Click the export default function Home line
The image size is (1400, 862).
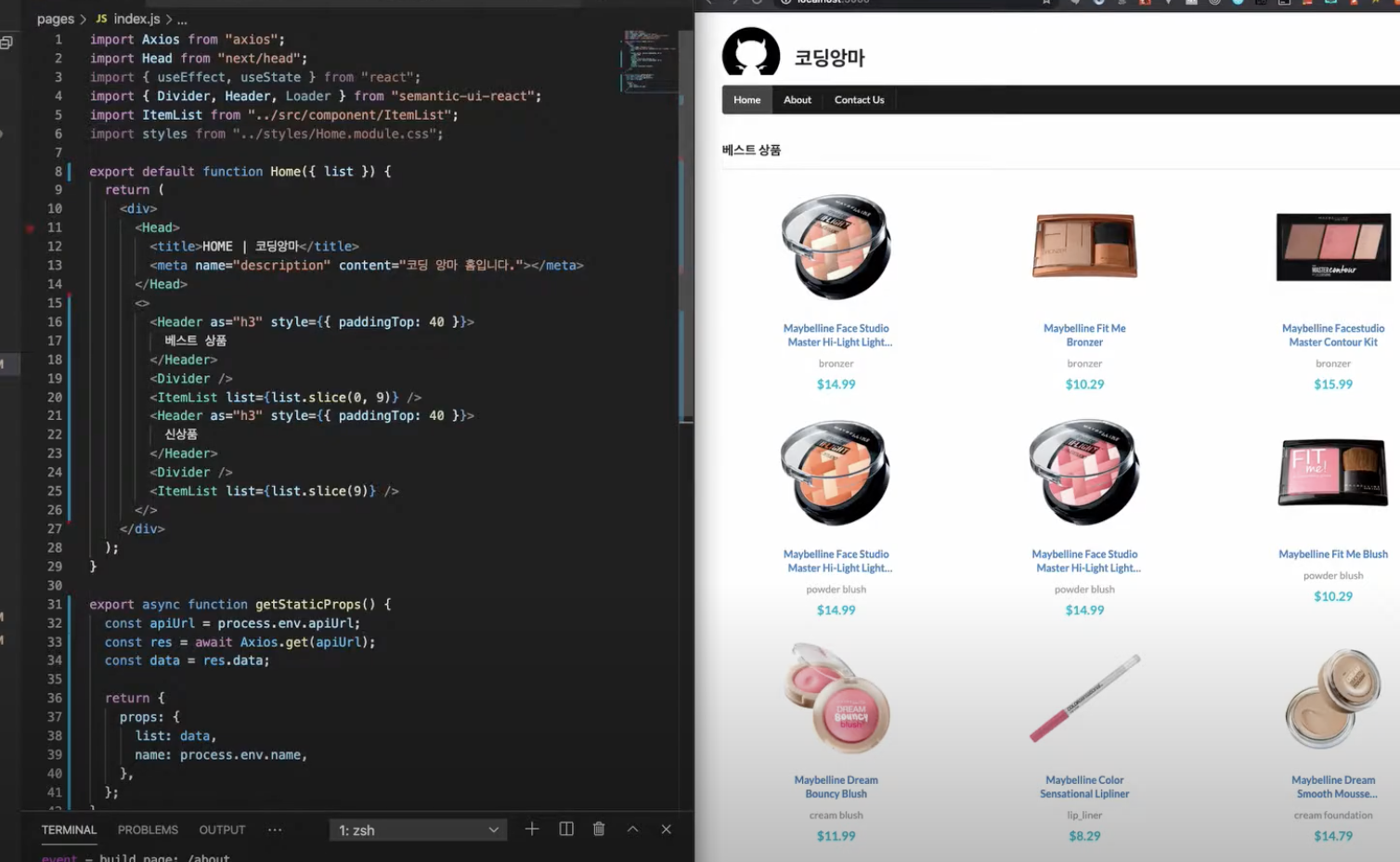coord(240,172)
